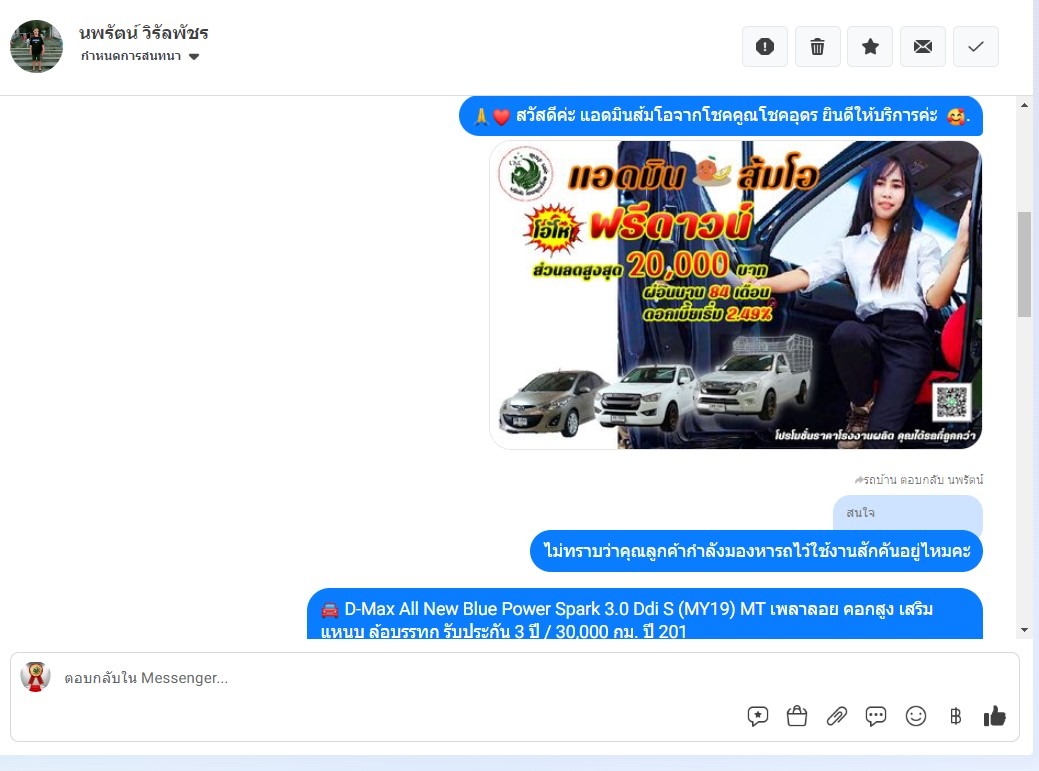Click the ไม่ทราบว่าคุณลูกค้า question message bubble
Viewport: 1039px width, 771px height.
tap(756, 550)
